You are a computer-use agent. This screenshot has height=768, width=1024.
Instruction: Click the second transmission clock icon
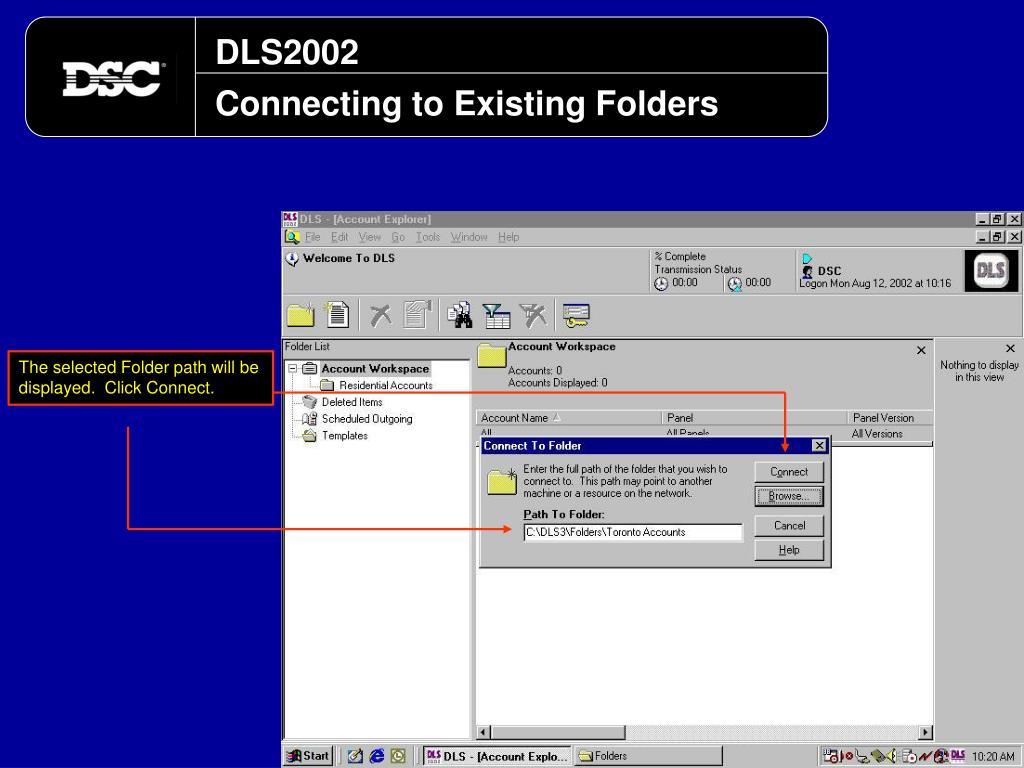click(735, 283)
